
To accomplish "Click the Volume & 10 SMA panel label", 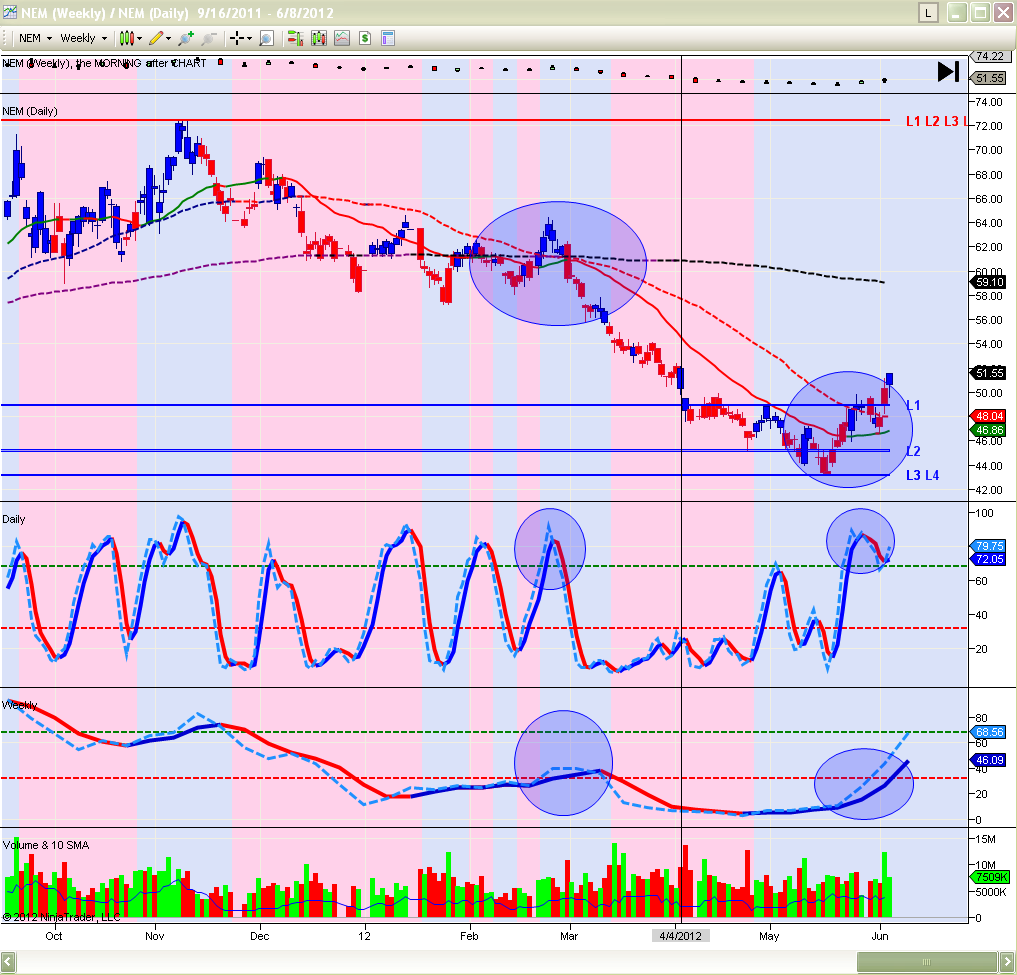I will (46, 845).
